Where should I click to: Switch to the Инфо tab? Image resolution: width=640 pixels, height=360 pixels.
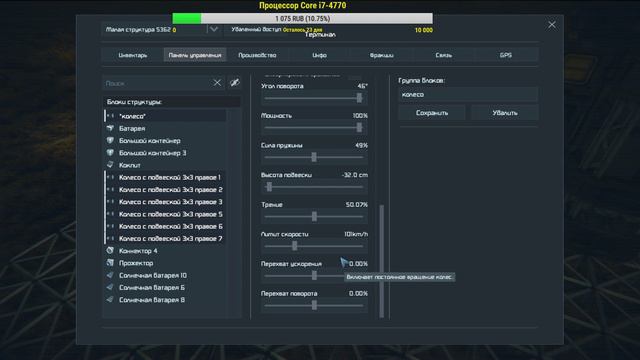pyautogui.click(x=319, y=55)
